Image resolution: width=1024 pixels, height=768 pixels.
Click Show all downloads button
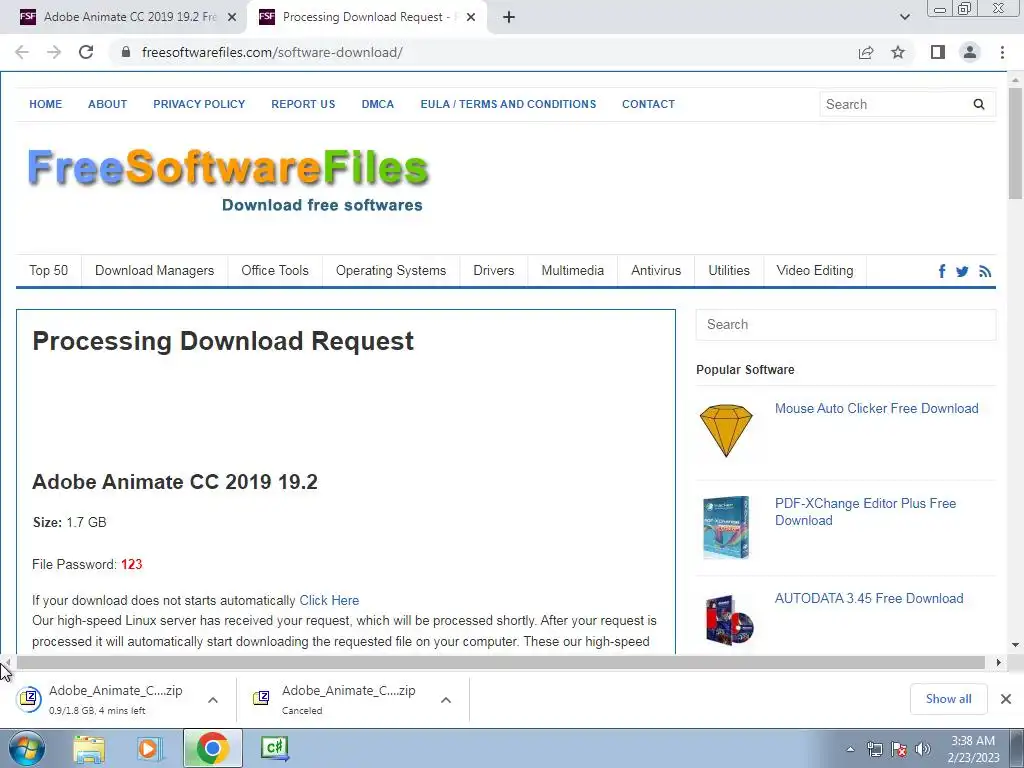[x=948, y=699]
